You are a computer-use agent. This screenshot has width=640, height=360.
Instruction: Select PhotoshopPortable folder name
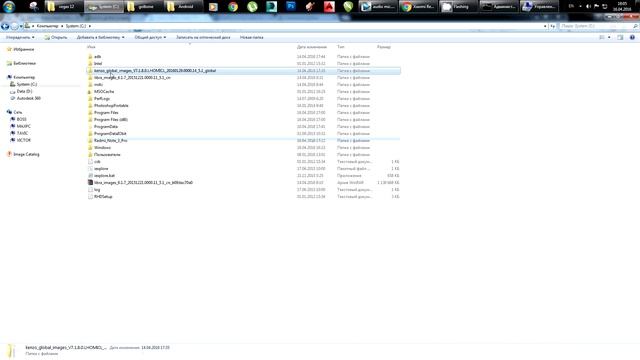coord(111,106)
